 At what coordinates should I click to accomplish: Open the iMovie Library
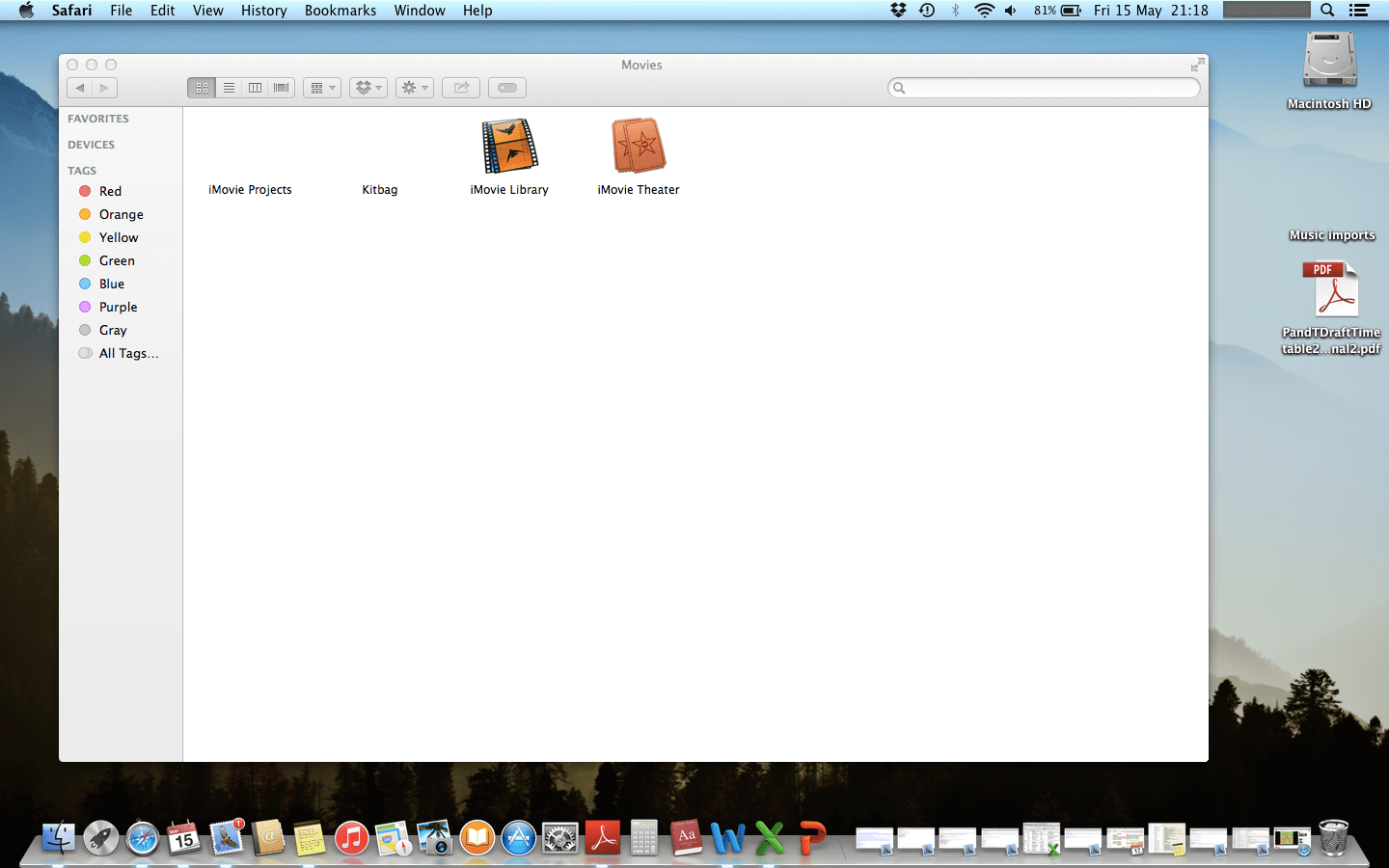[x=509, y=145]
